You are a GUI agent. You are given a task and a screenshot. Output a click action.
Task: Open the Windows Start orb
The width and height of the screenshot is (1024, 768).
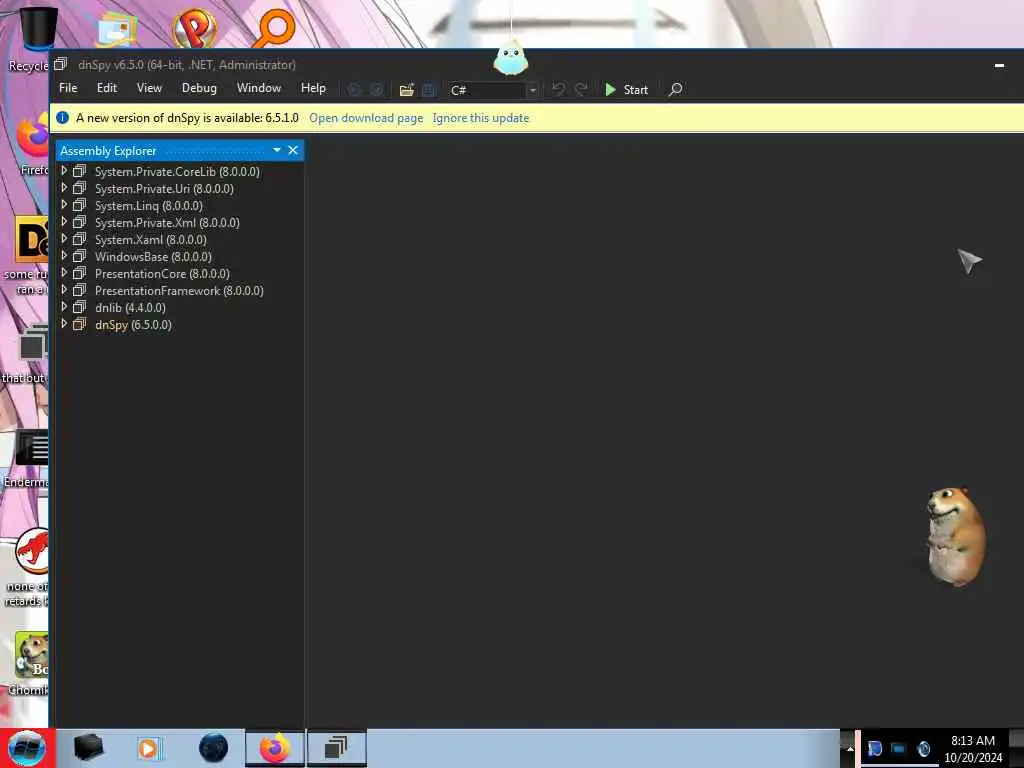tap(27, 748)
